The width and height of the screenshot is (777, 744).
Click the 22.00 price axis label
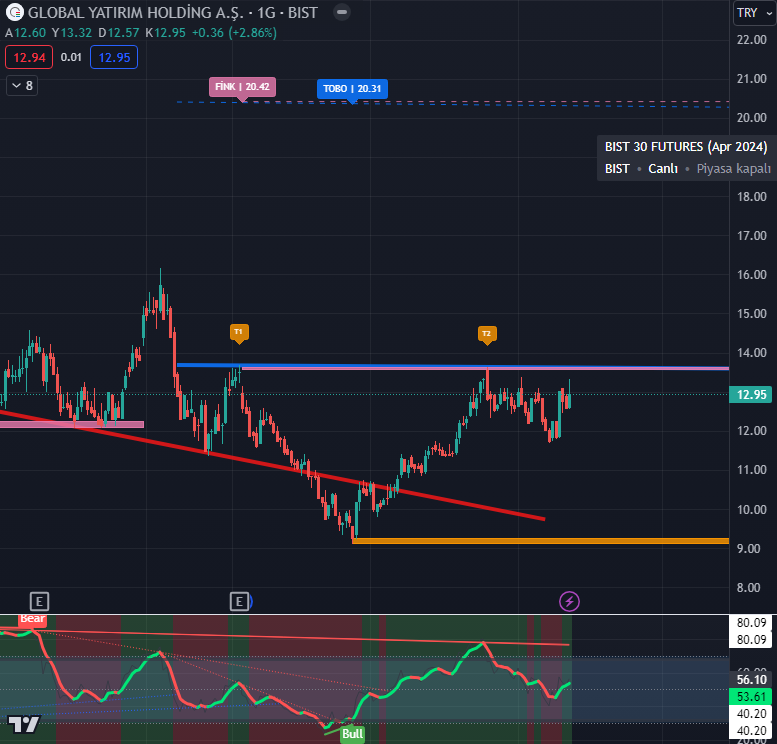click(x=751, y=40)
